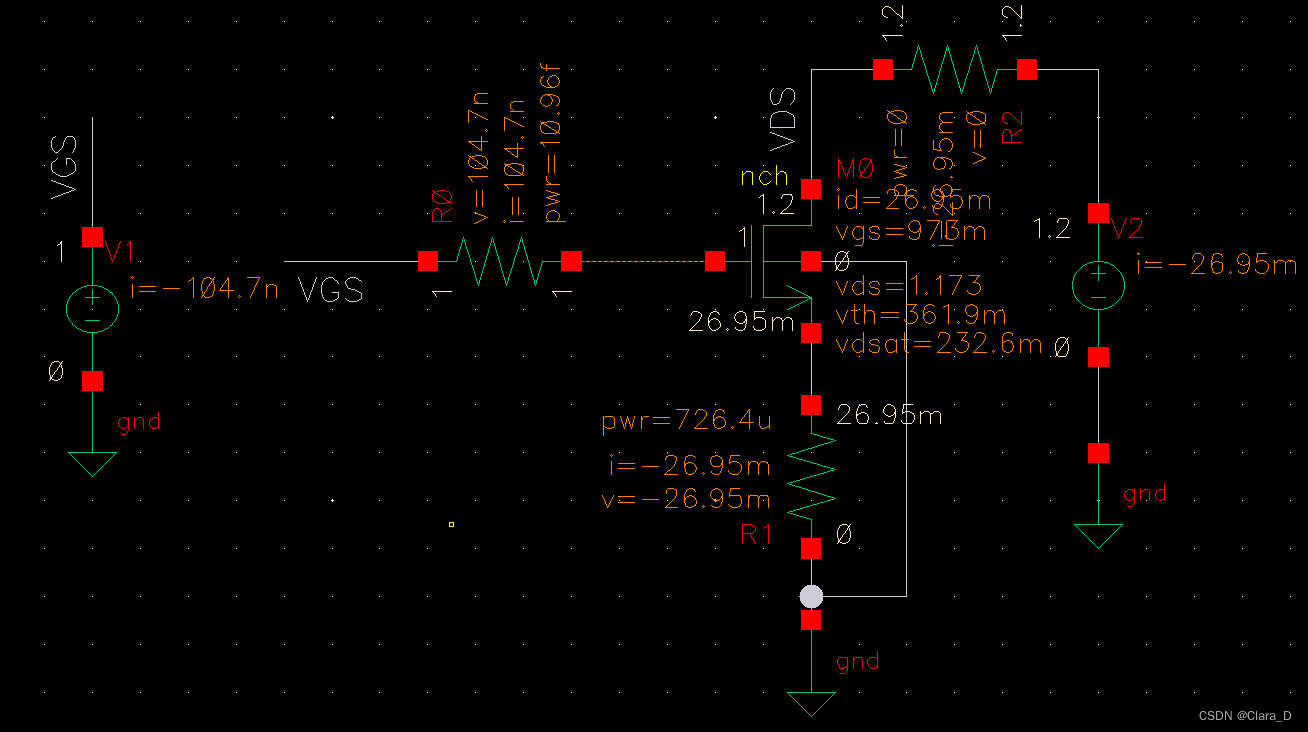1308x732 pixels.
Task: Click the MOSFET gate red pin
Action: click(715, 261)
